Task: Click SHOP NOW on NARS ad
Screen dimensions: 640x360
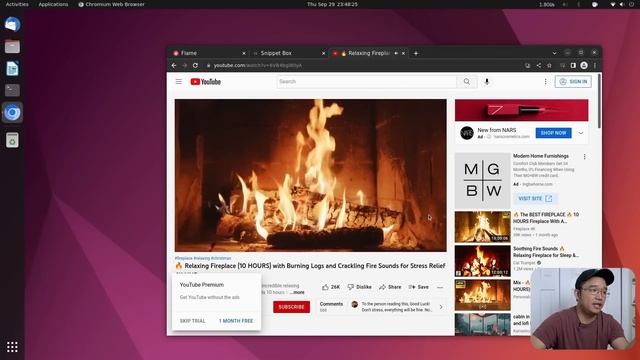Action: tap(553, 133)
